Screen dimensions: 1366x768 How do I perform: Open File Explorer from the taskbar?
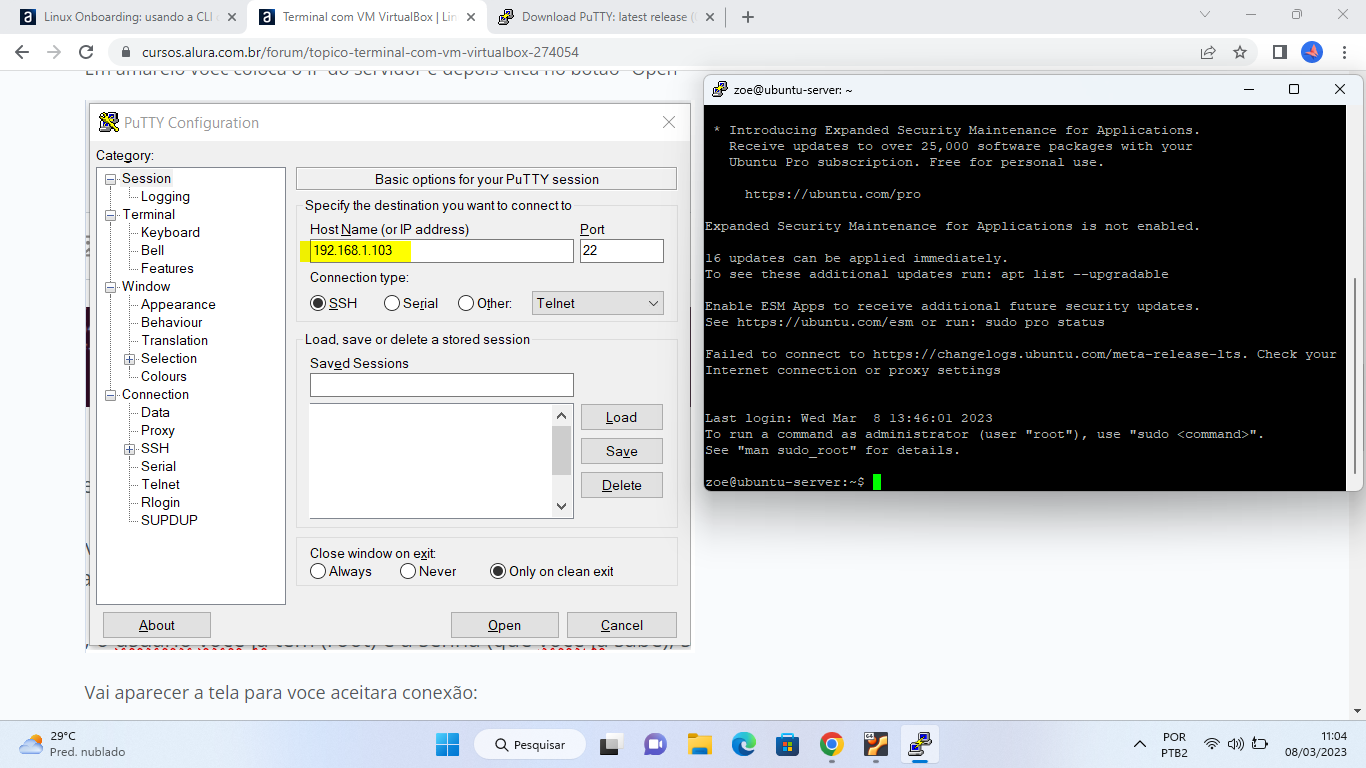(699, 745)
